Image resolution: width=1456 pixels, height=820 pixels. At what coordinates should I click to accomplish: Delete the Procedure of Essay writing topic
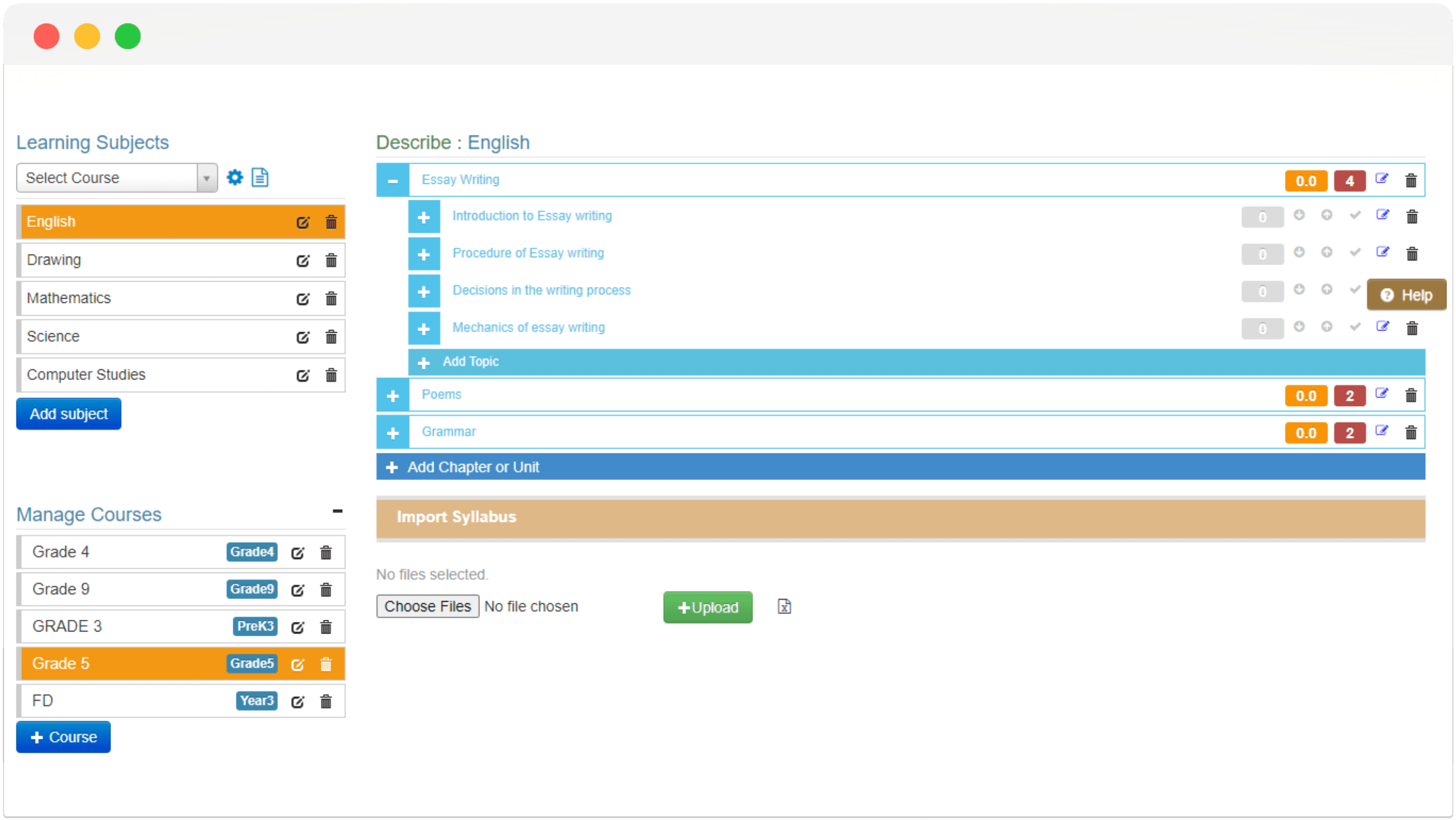(1412, 254)
